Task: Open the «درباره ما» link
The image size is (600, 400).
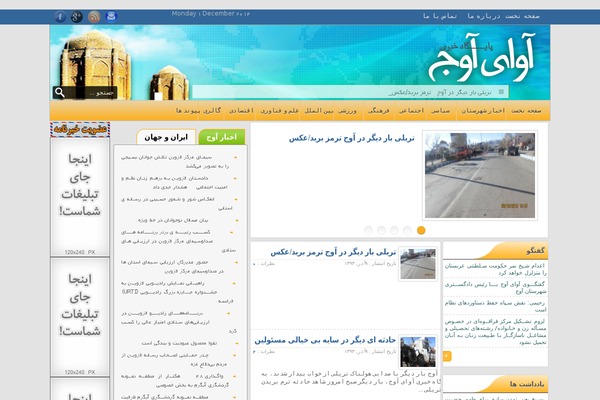Action: 484,16
